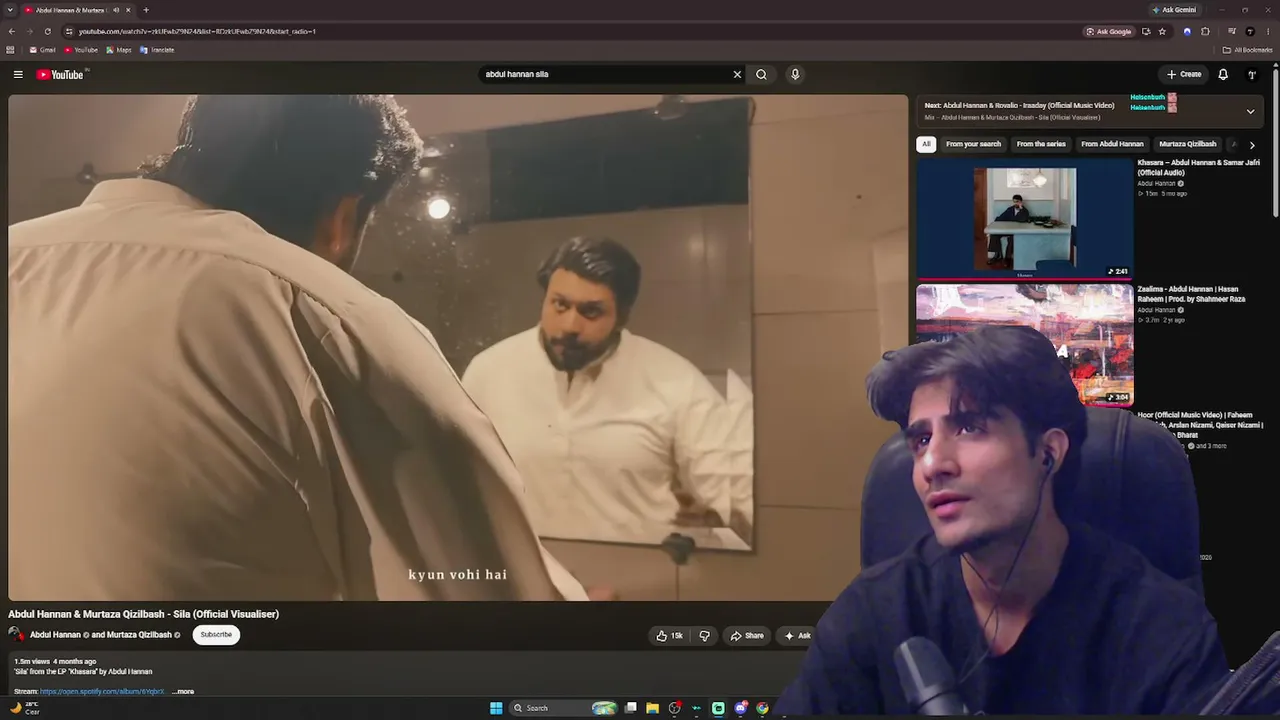Select the From the series chip
The height and width of the screenshot is (720, 1280).
(x=1041, y=144)
